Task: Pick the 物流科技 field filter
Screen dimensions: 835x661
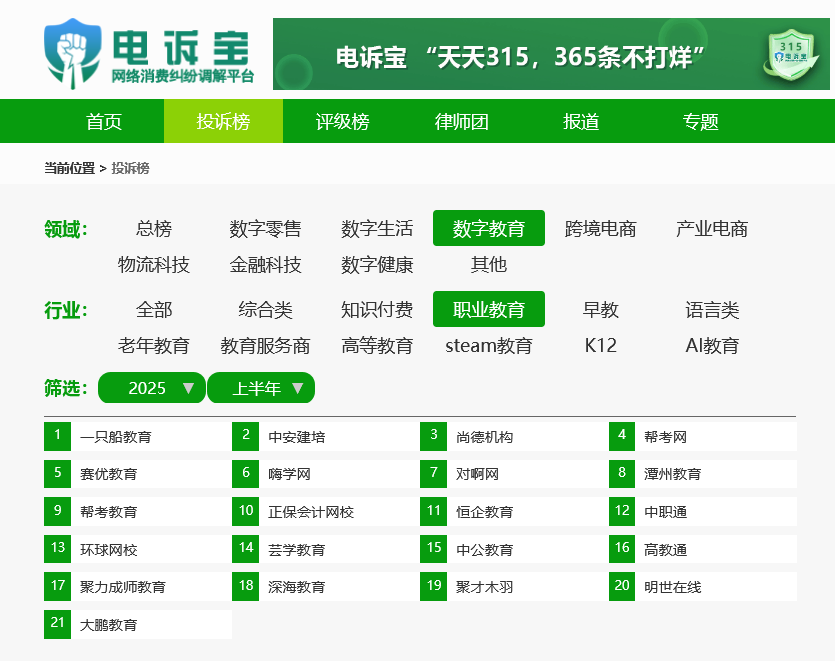Action: pyautogui.click(x=154, y=264)
